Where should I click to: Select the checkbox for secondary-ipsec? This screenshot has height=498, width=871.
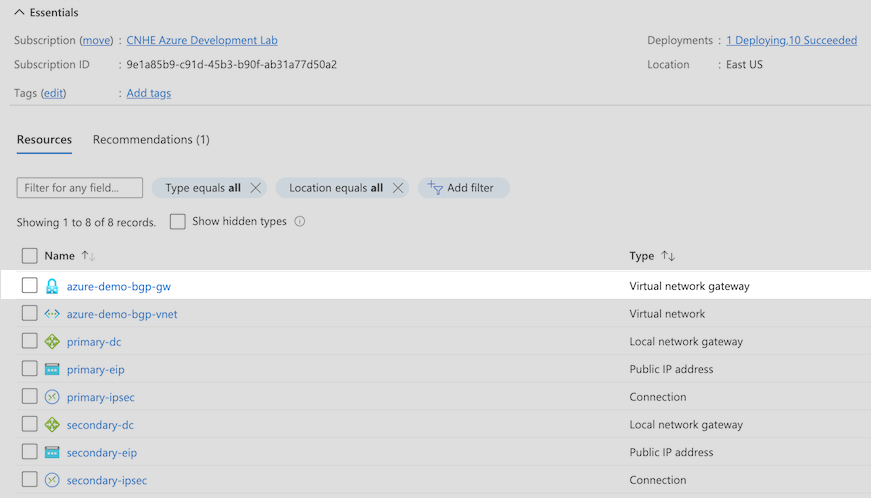(x=29, y=480)
